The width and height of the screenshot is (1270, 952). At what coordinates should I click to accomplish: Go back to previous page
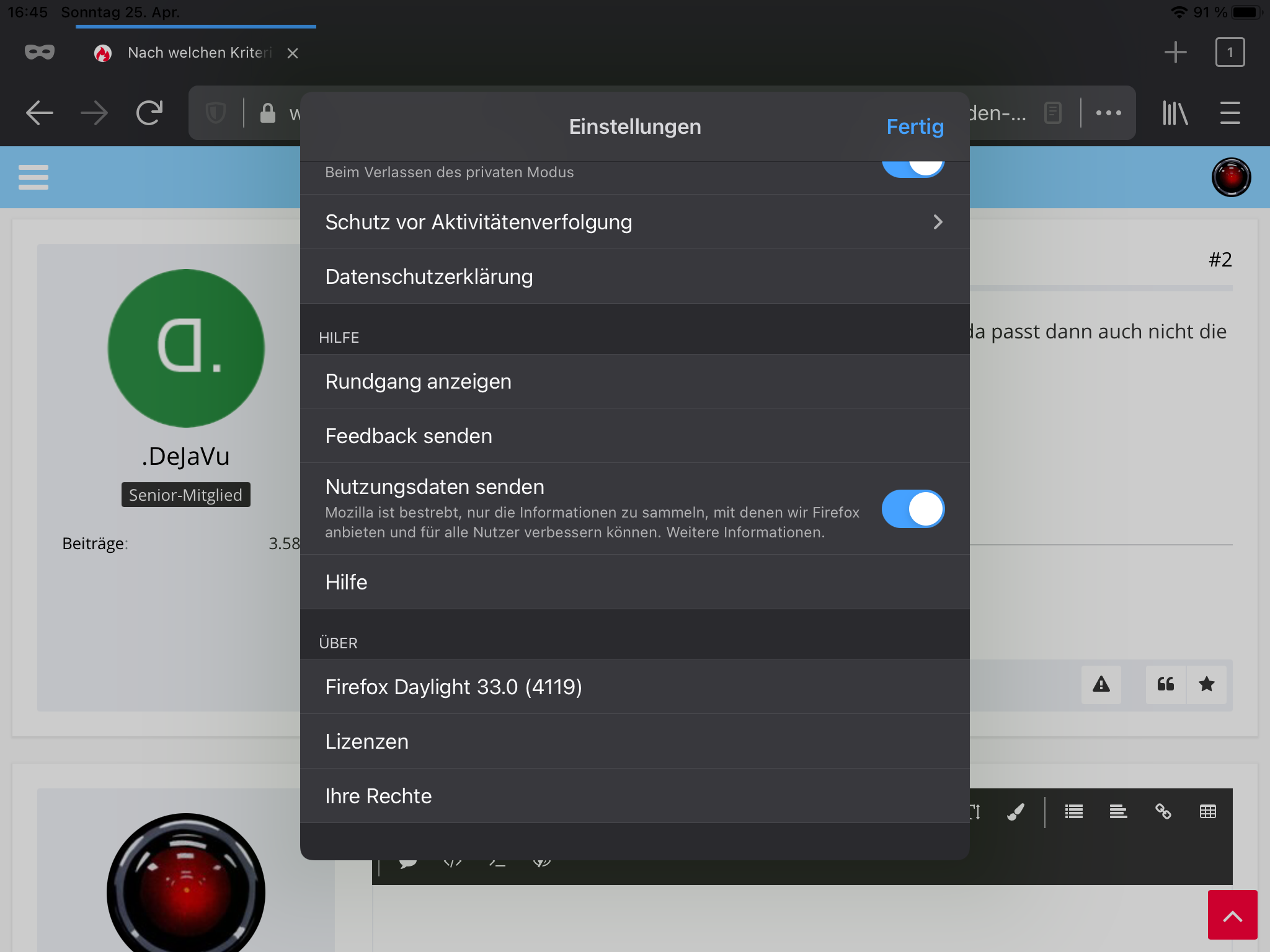(x=40, y=113)
